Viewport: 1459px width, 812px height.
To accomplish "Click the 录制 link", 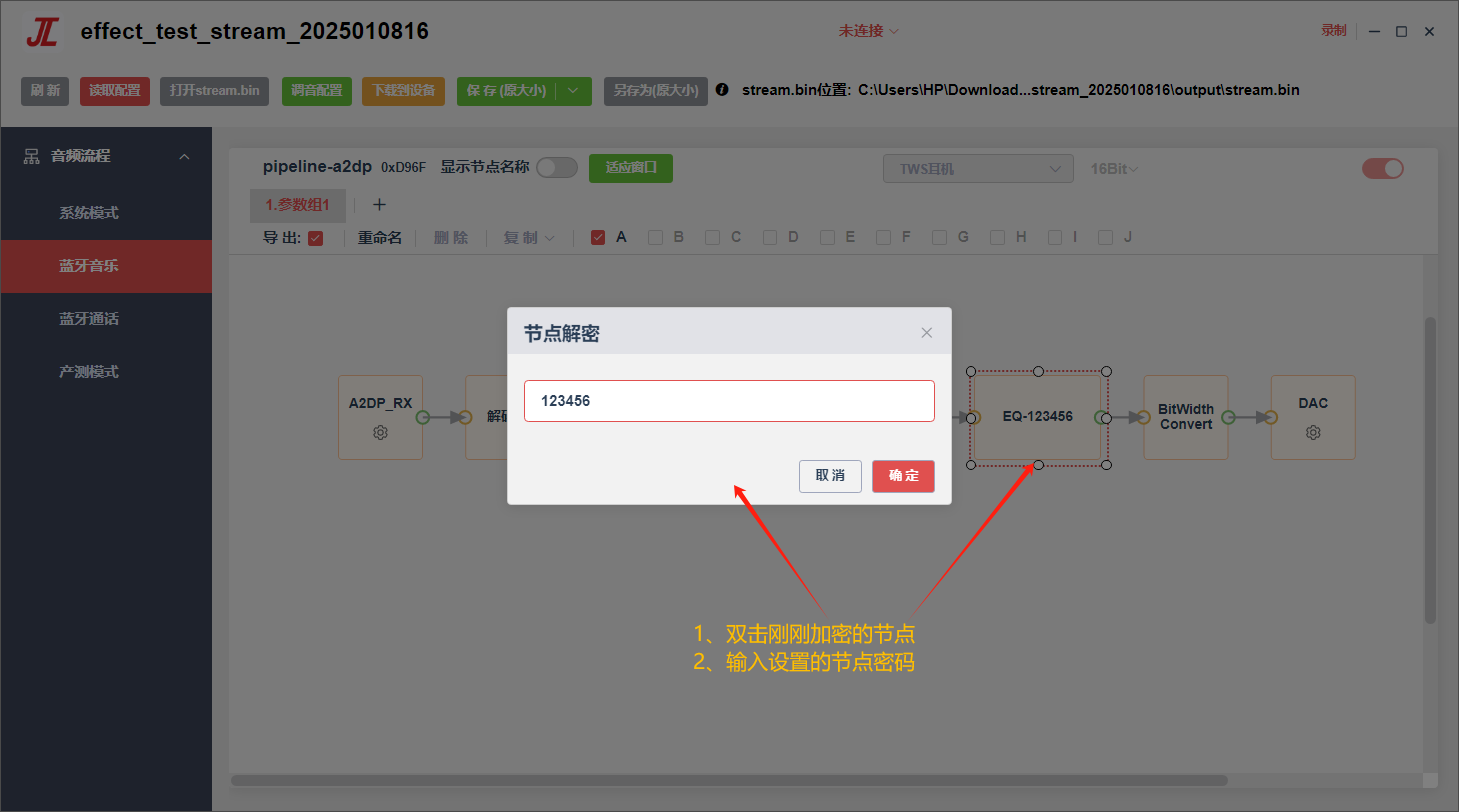I will 1333,31.
